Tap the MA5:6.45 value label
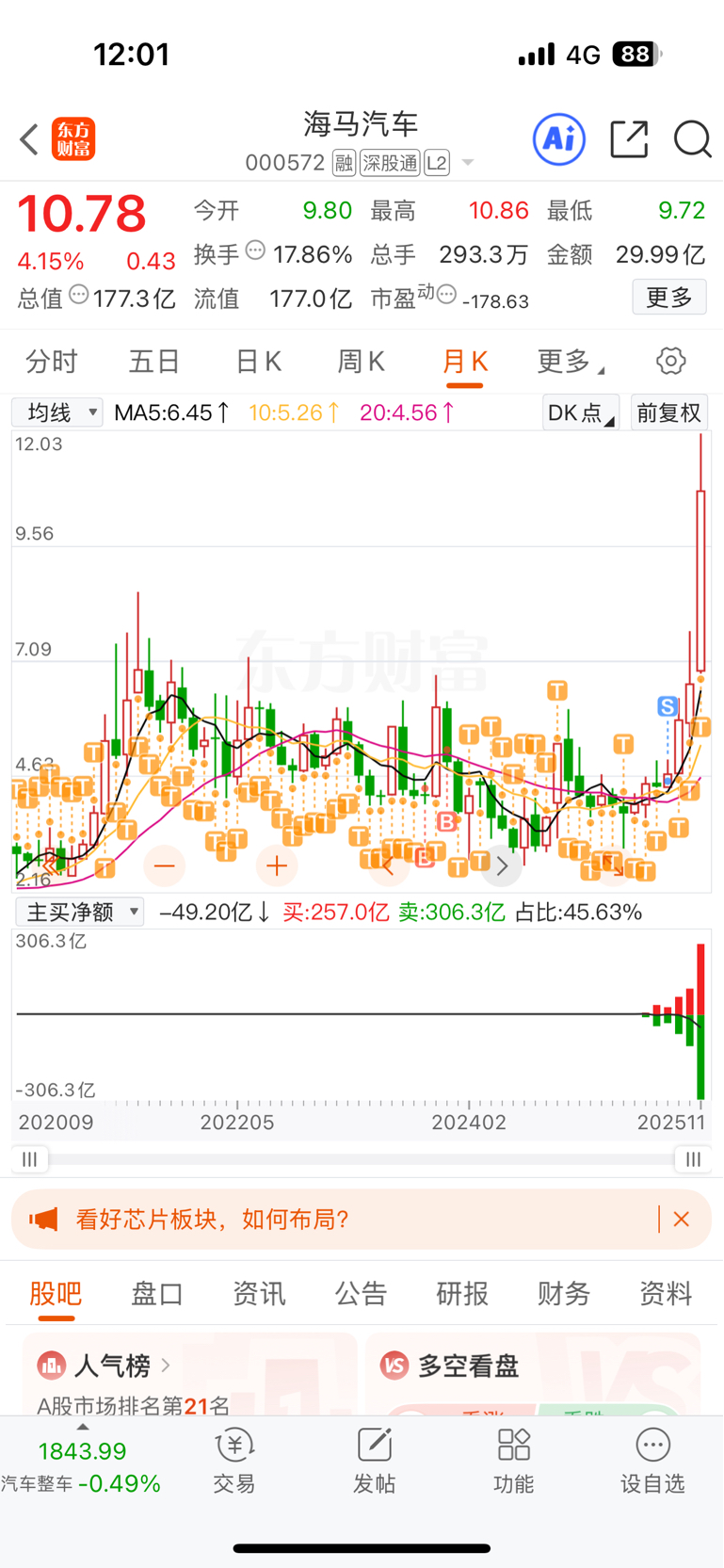Image resolution: width=724 pixels, height=1568 pixels. [171, 412]
